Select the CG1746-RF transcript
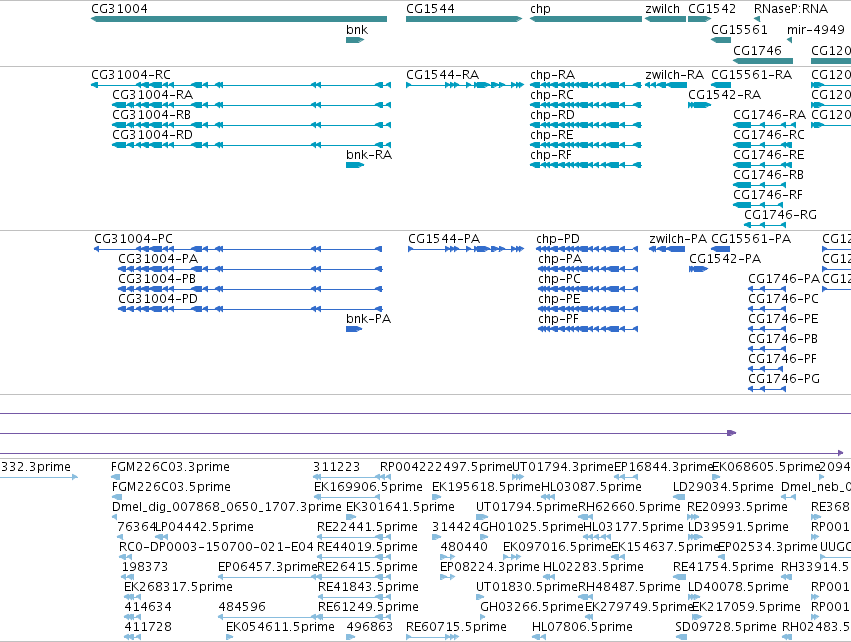 [758, 205]
